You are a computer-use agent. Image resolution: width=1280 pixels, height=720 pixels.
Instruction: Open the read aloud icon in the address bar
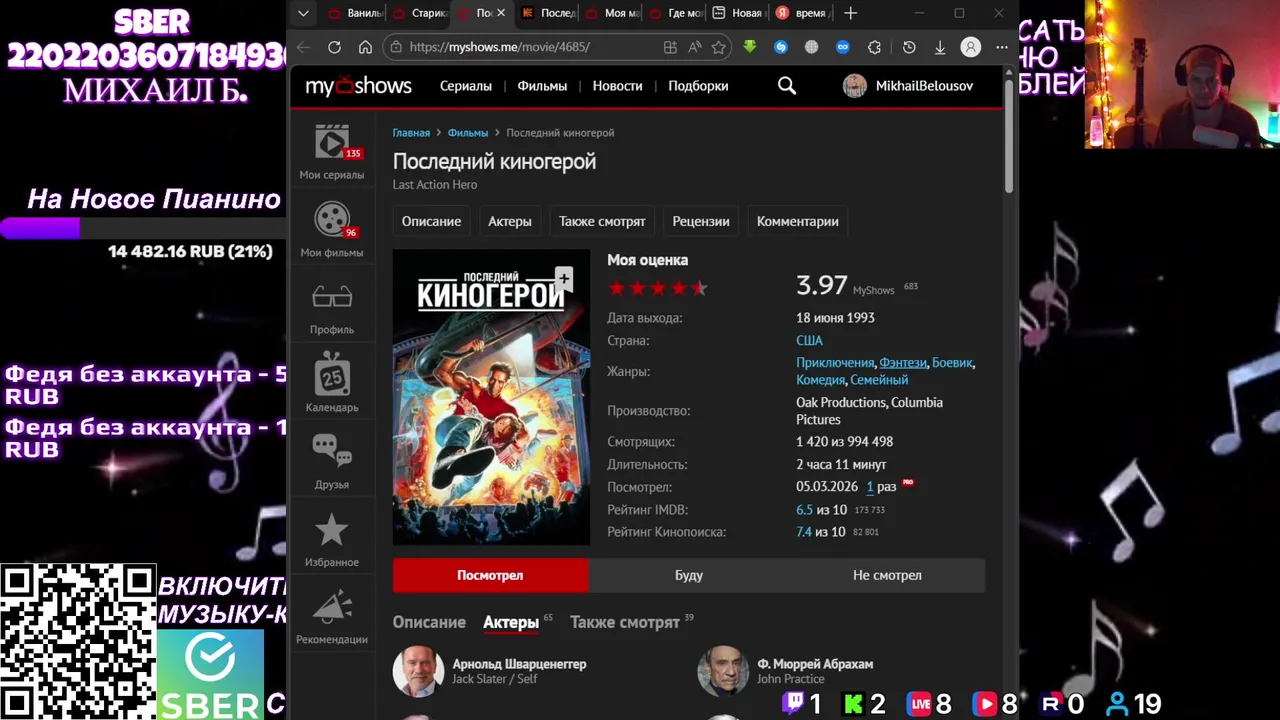click(695, 47)
